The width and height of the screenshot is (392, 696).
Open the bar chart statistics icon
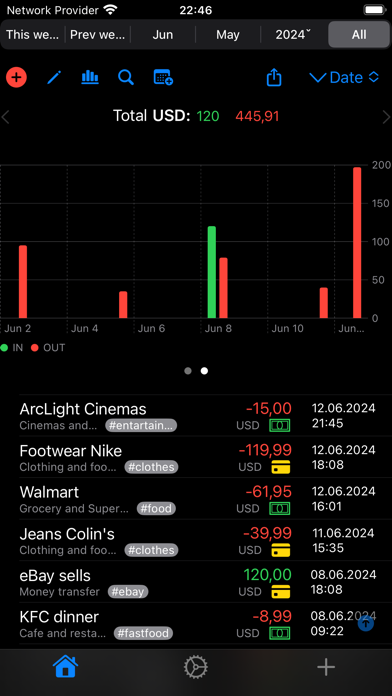coord(90,77)
